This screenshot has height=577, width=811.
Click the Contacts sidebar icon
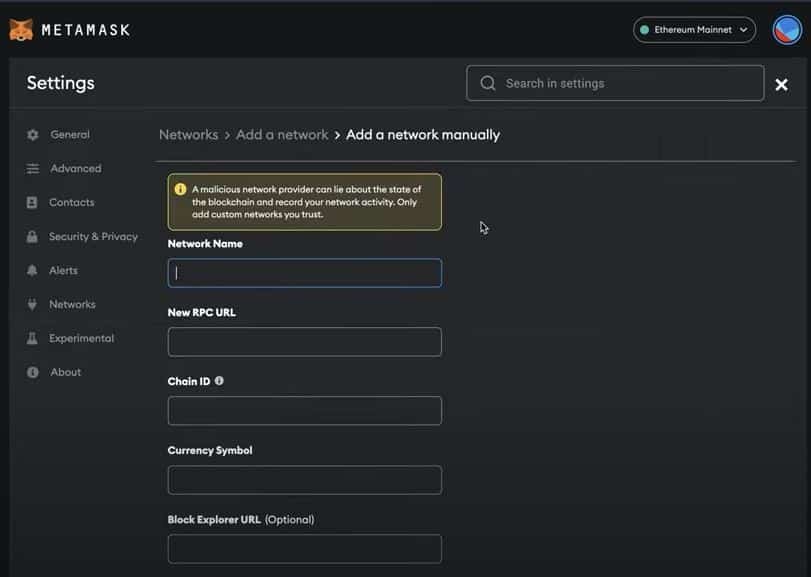[x=33, y=203]
